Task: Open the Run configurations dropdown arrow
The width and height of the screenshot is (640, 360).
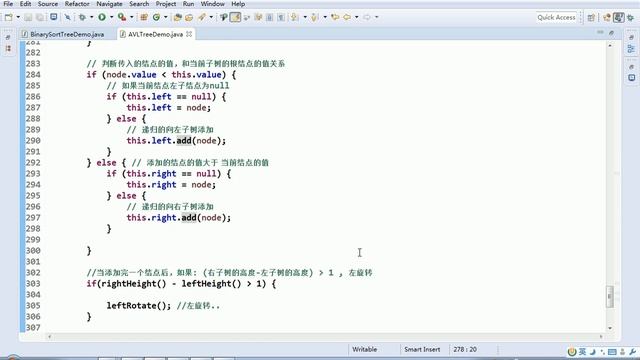Action: (x=111, y=17)
